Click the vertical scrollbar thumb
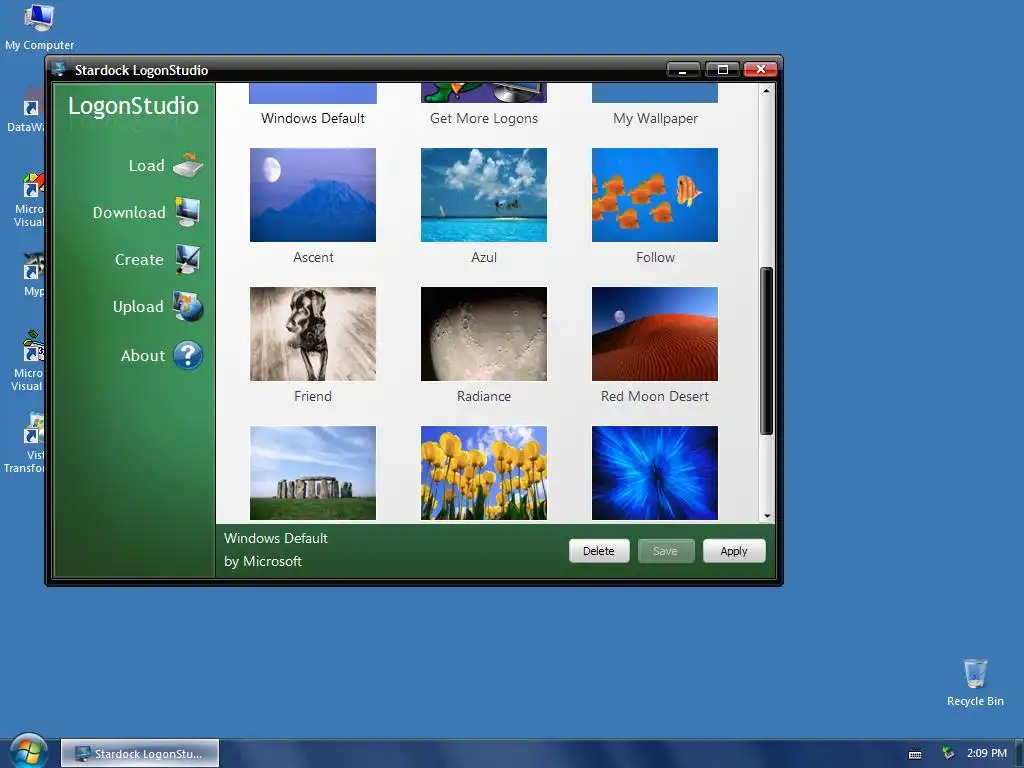 pos(767,351)
